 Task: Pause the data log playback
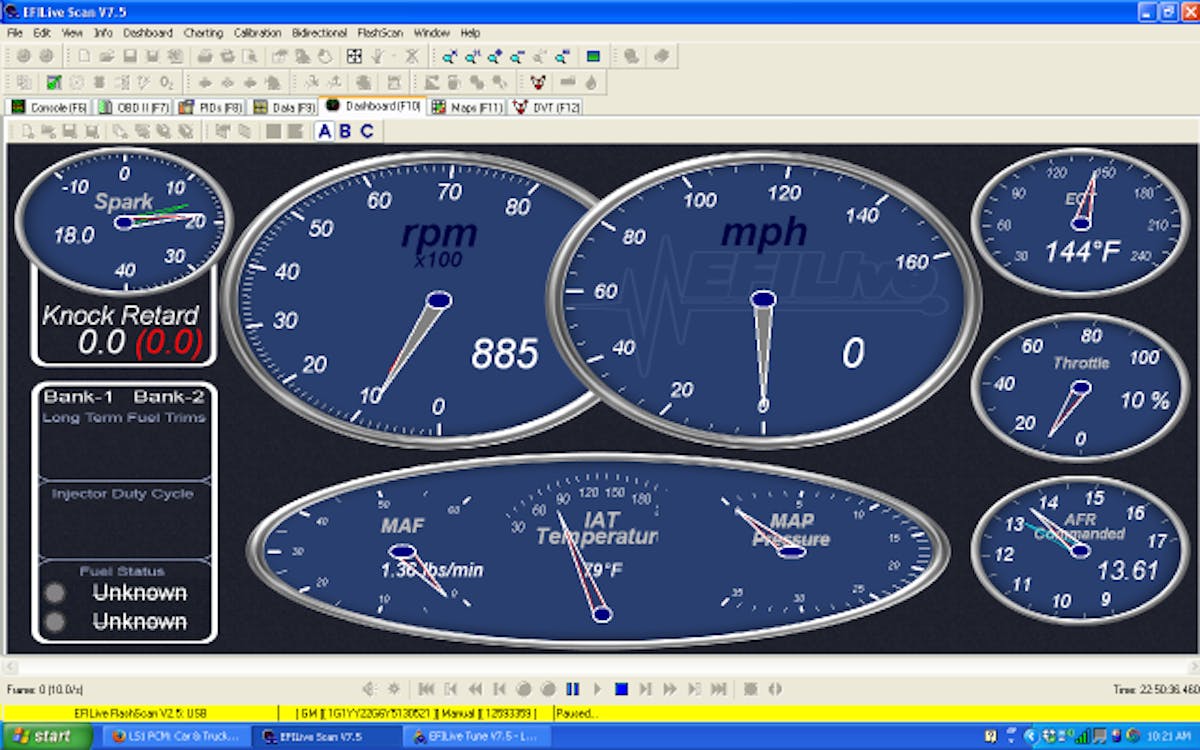(572, 688)
